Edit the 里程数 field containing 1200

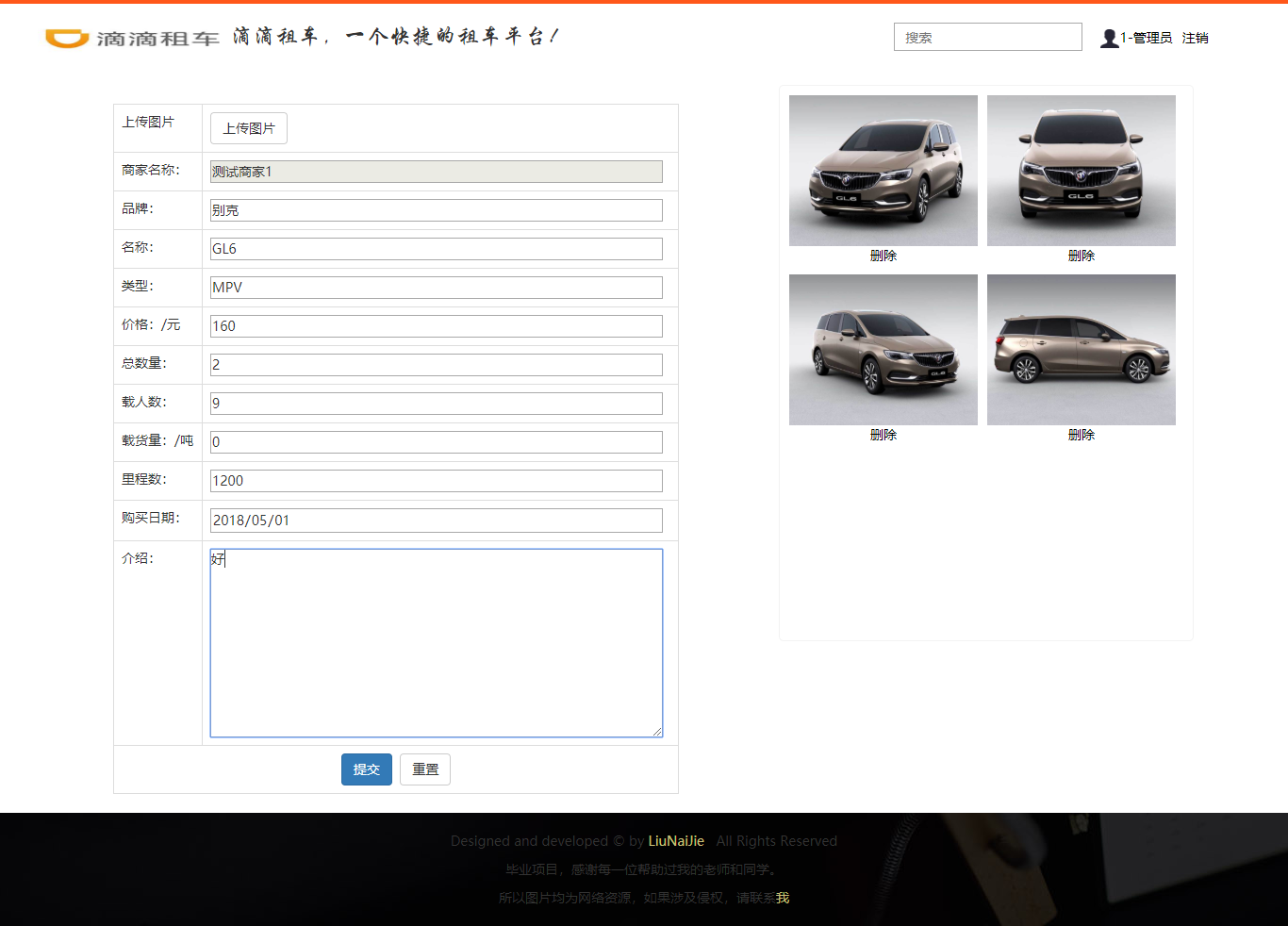(x=436, y=481)
